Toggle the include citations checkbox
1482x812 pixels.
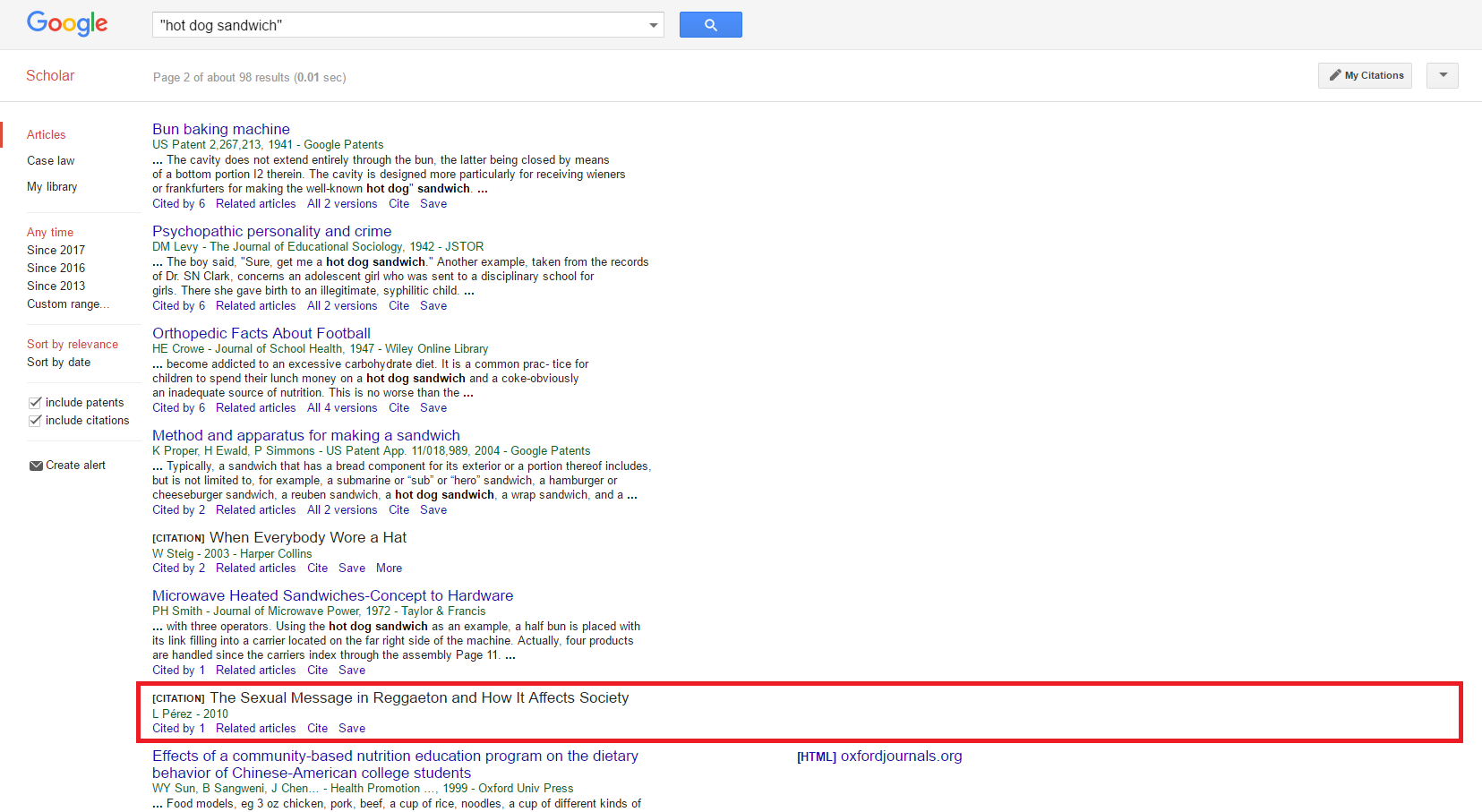[35, 421]
